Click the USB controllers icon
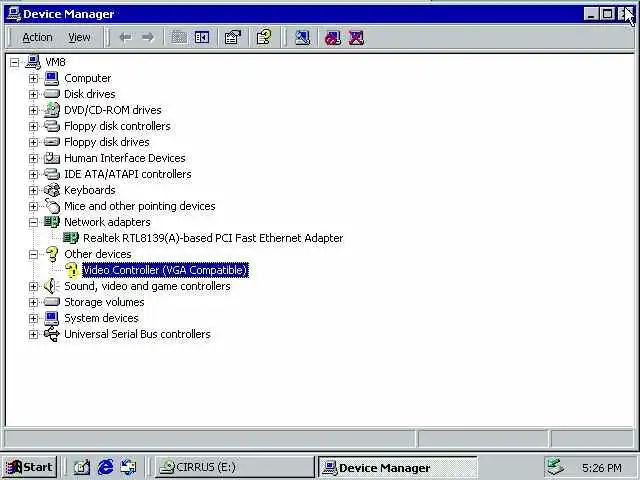 (52, 334)
